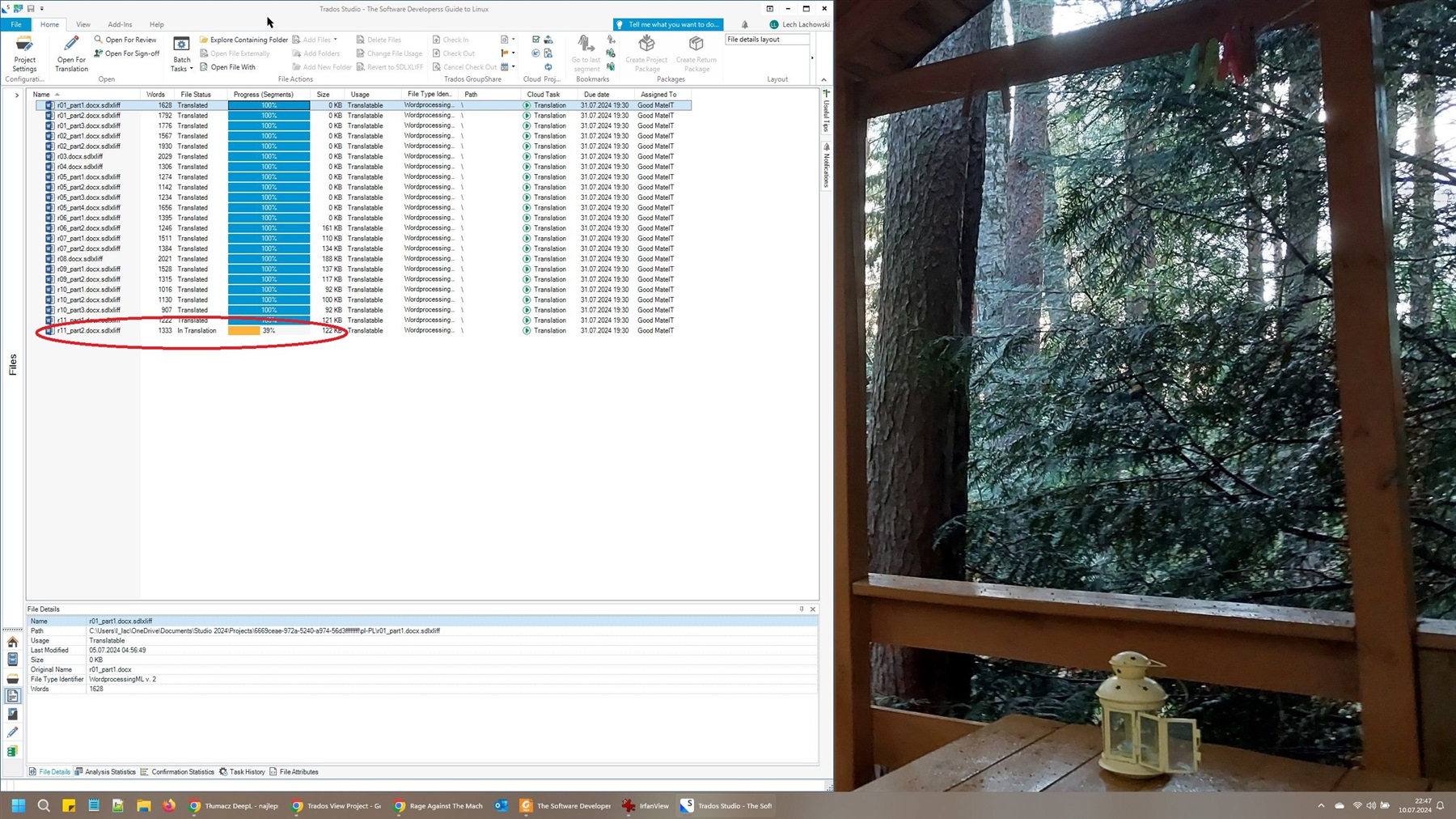Collapse the Files navigation pane arrow
The width and height of the screenshot is (1456, 819).
click(x=16, y=94)
